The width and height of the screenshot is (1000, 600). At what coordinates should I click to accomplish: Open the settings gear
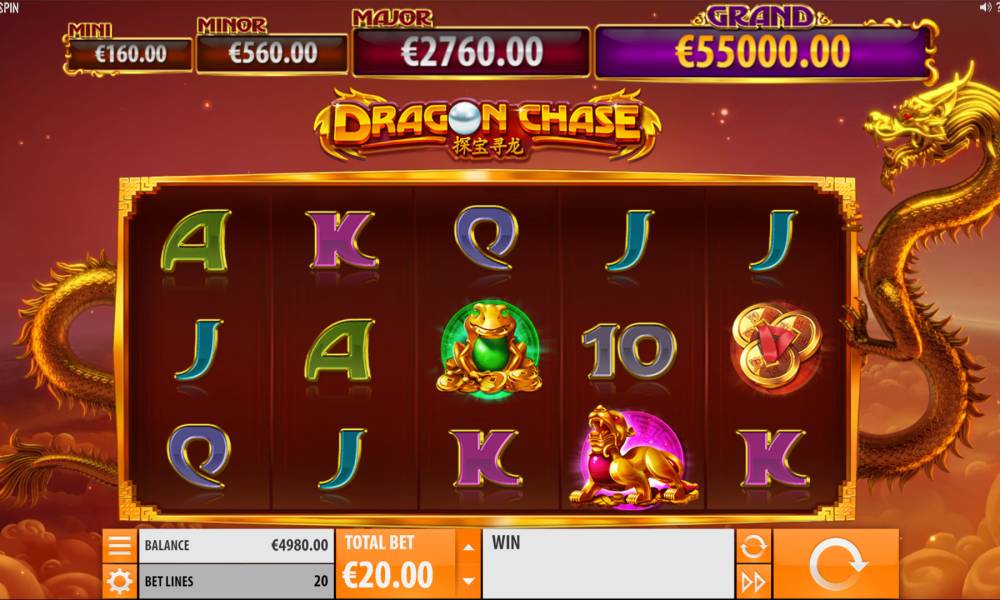coord(120,581)
